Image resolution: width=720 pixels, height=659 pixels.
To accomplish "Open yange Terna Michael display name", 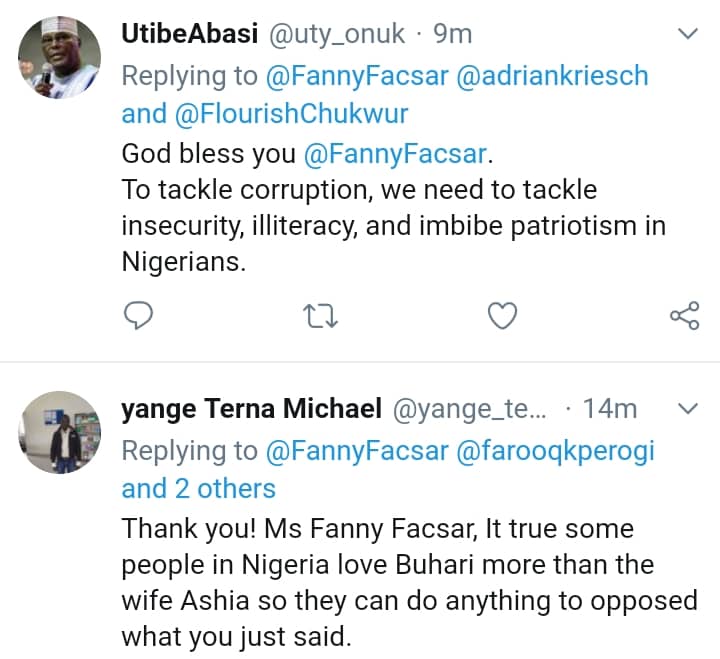I will coord(251,409).
